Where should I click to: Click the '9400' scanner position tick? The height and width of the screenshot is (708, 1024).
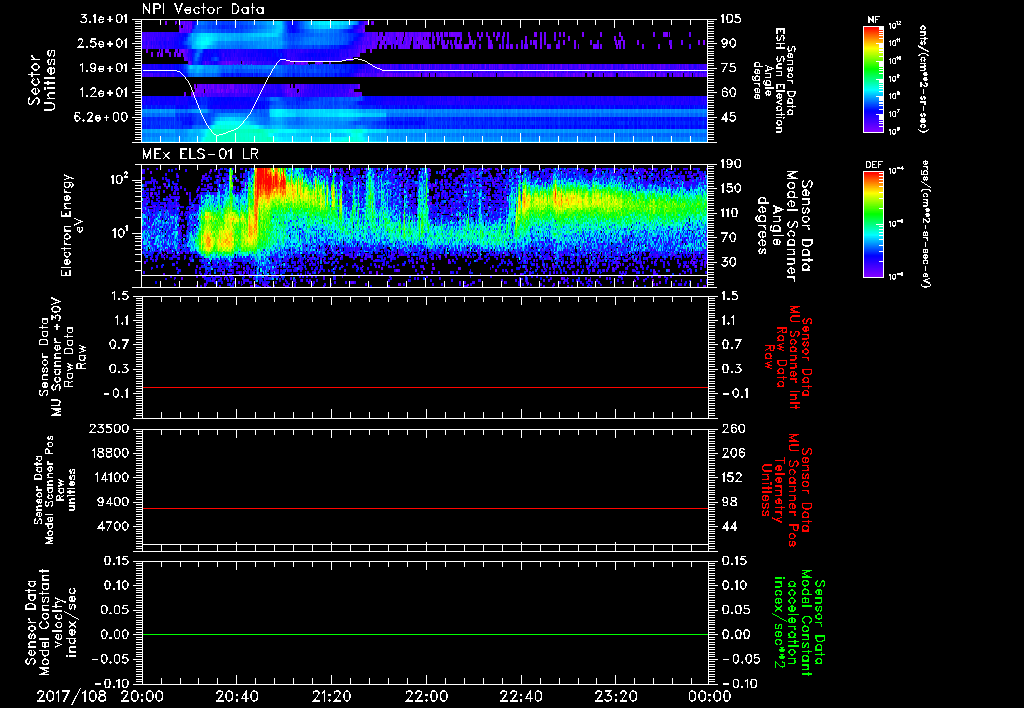(x=115, y=502)
